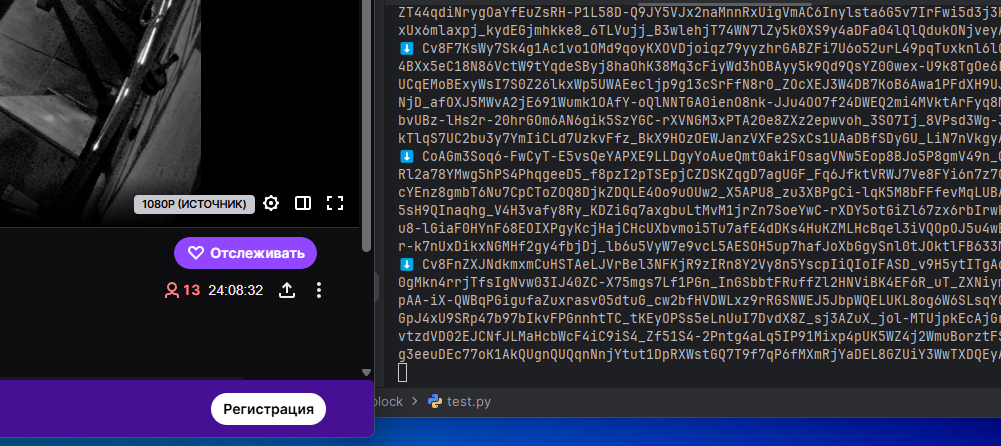Click the viewer count icon showing 13
1001x446 pixels.
pos(171,291)
